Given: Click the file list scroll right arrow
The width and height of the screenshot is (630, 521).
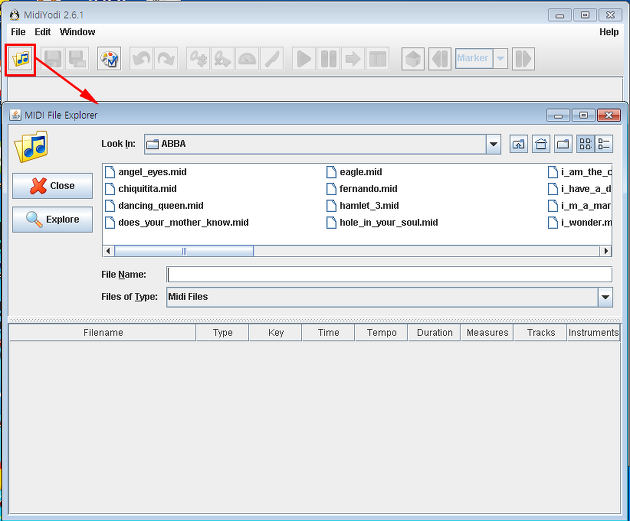Looking at the screenshot, I should point(606,251).
